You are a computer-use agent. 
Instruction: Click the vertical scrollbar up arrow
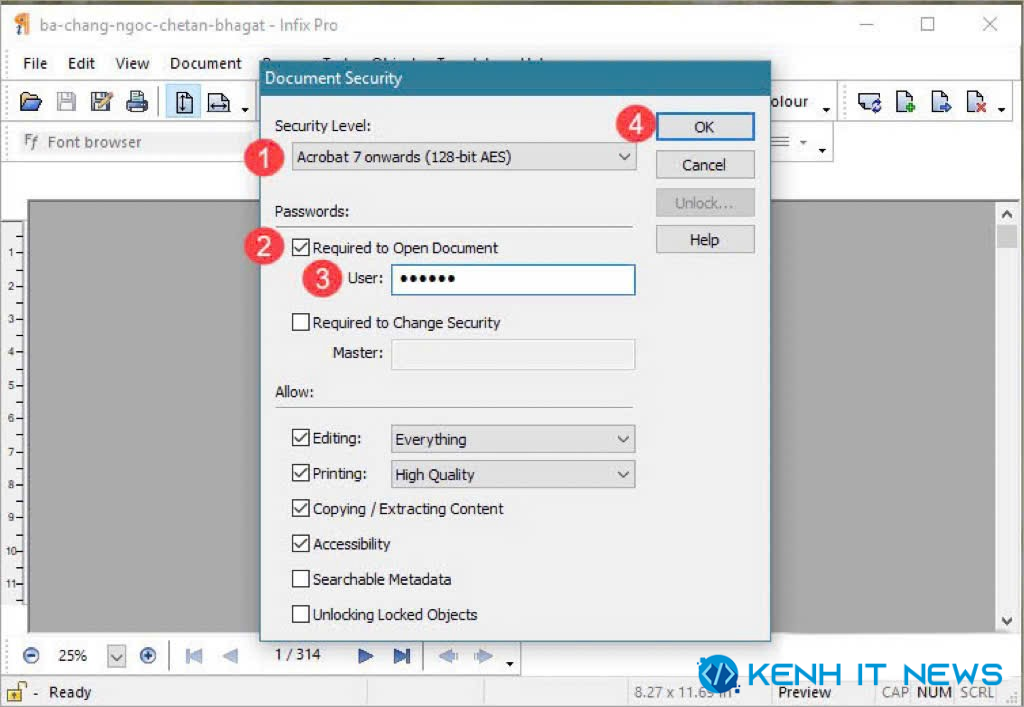pyautogui.click(x=1006, y=213)
